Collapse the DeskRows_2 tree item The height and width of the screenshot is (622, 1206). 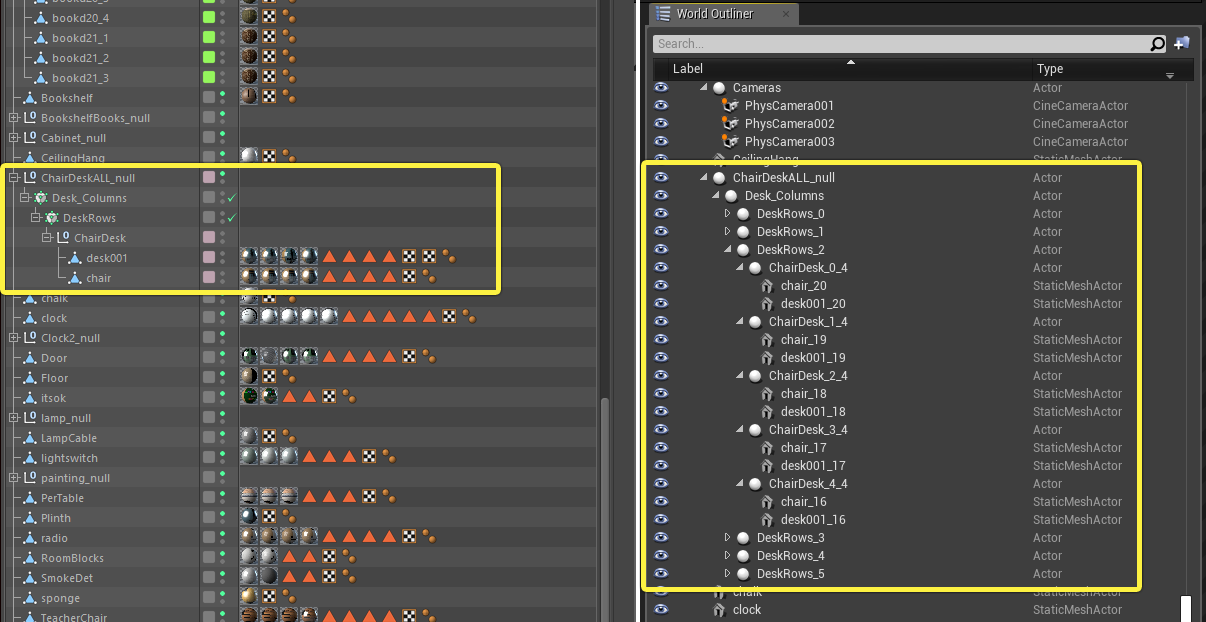(x=728, y=250)
